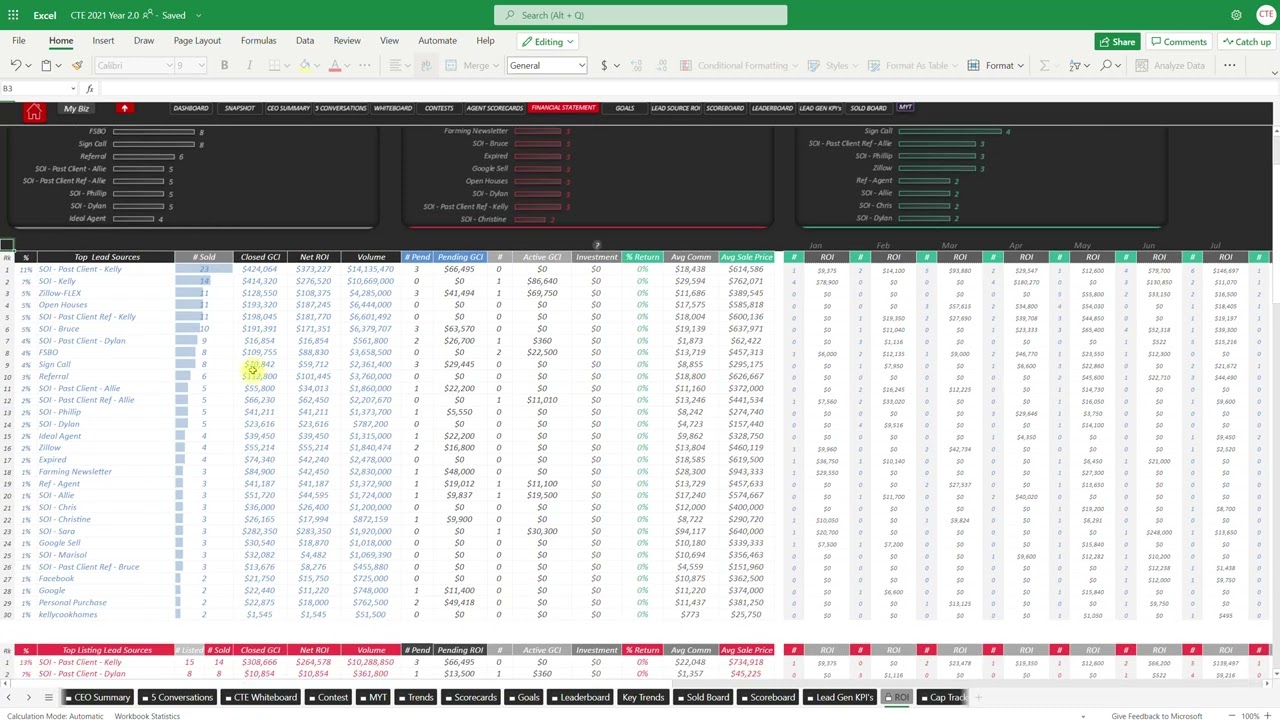
Task: Open the AGENT SCORECARDS navigation button
Action: [x=494, y=108]
